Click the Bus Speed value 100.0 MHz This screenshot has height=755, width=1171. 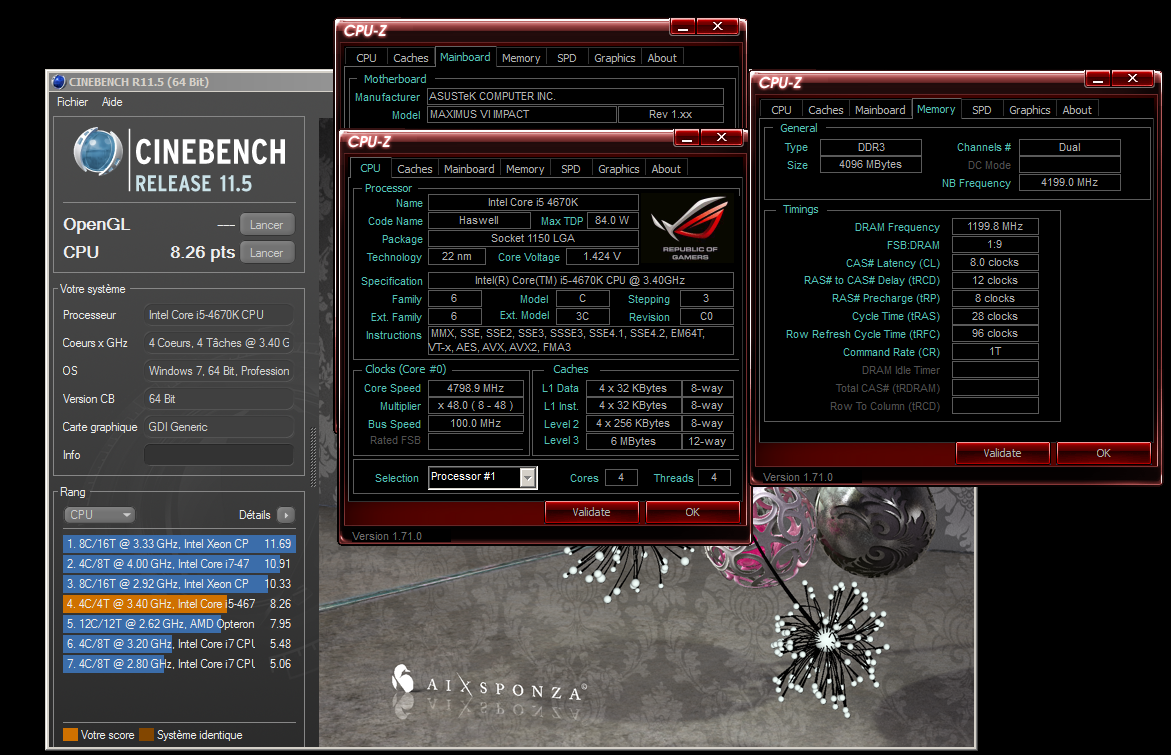tap(476, 423)
